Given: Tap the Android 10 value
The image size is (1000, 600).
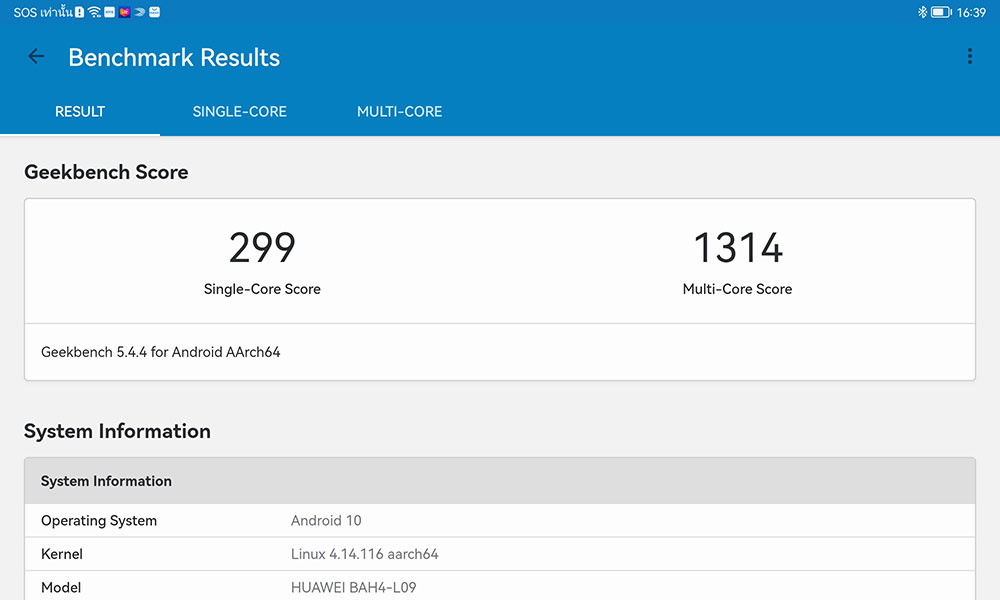Looking at the screenshot, I should pyautogui.click(x=326, y=520).
